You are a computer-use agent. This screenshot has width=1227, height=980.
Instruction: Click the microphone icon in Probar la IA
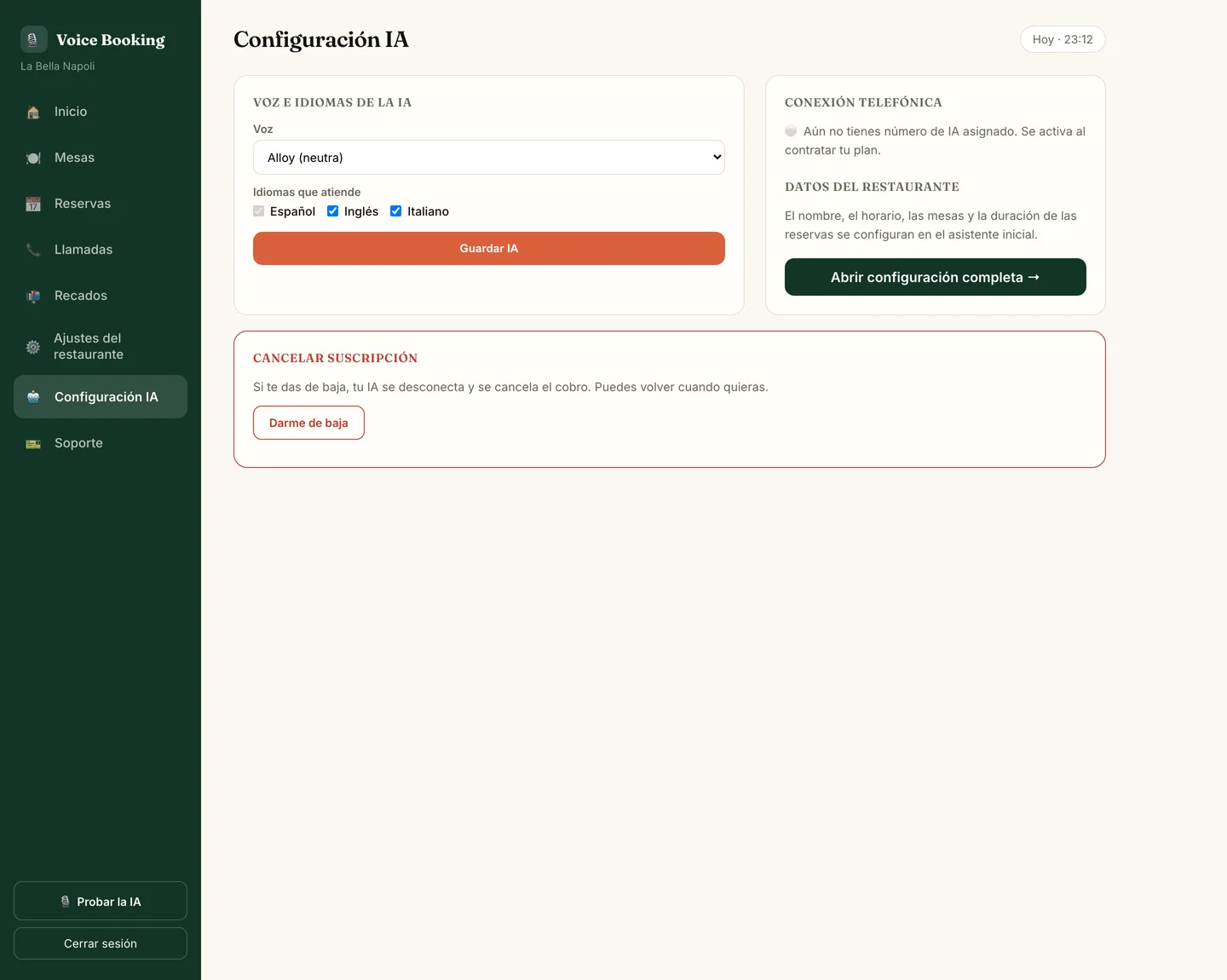click(x=66, y=902)
